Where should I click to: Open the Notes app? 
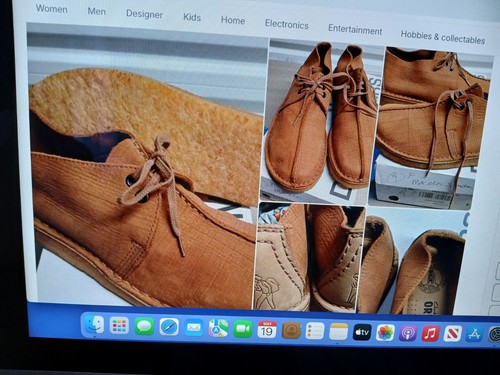pyautogui.click(x=339, y=332)
